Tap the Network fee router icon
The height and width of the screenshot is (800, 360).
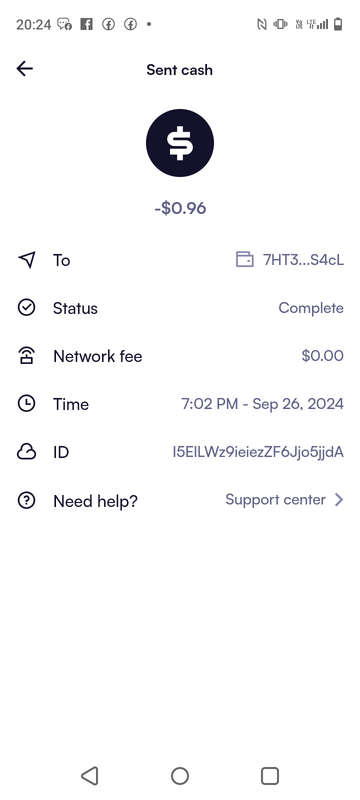[x=27, y=356]
